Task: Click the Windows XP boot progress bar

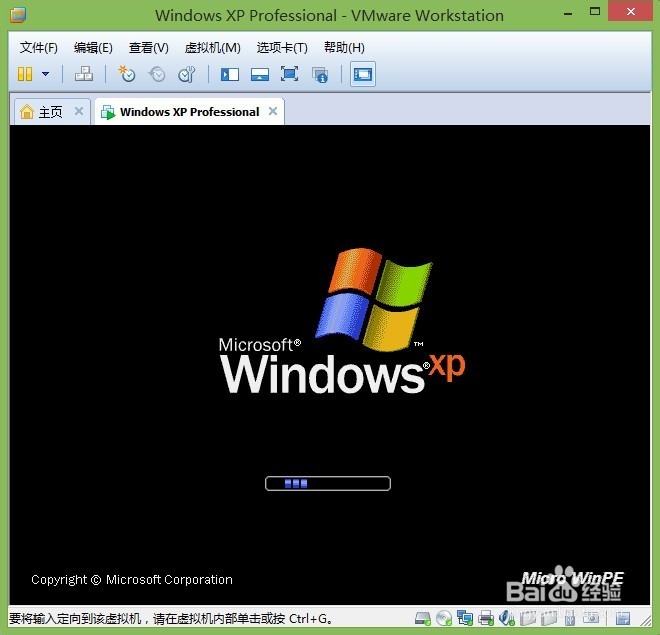Action: pyautogui.click(x=328, y=484)
